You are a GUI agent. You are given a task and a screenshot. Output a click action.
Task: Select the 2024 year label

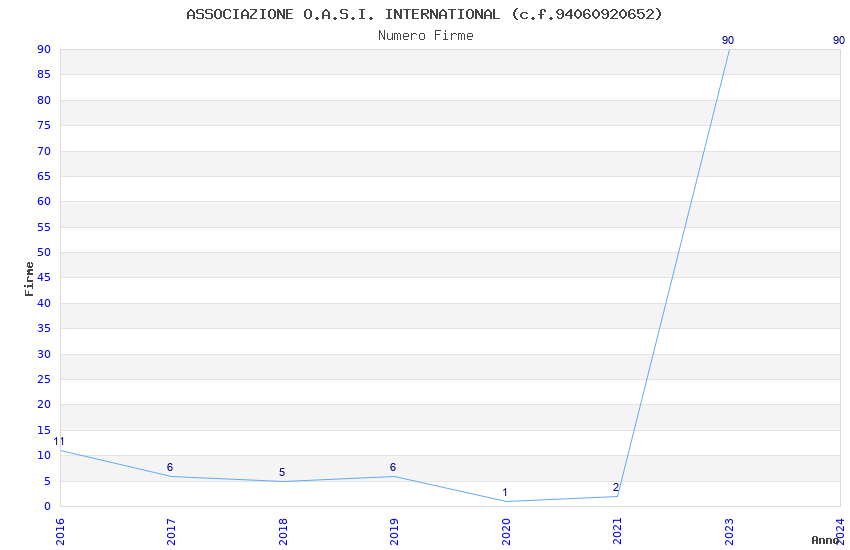coord(840,532)
